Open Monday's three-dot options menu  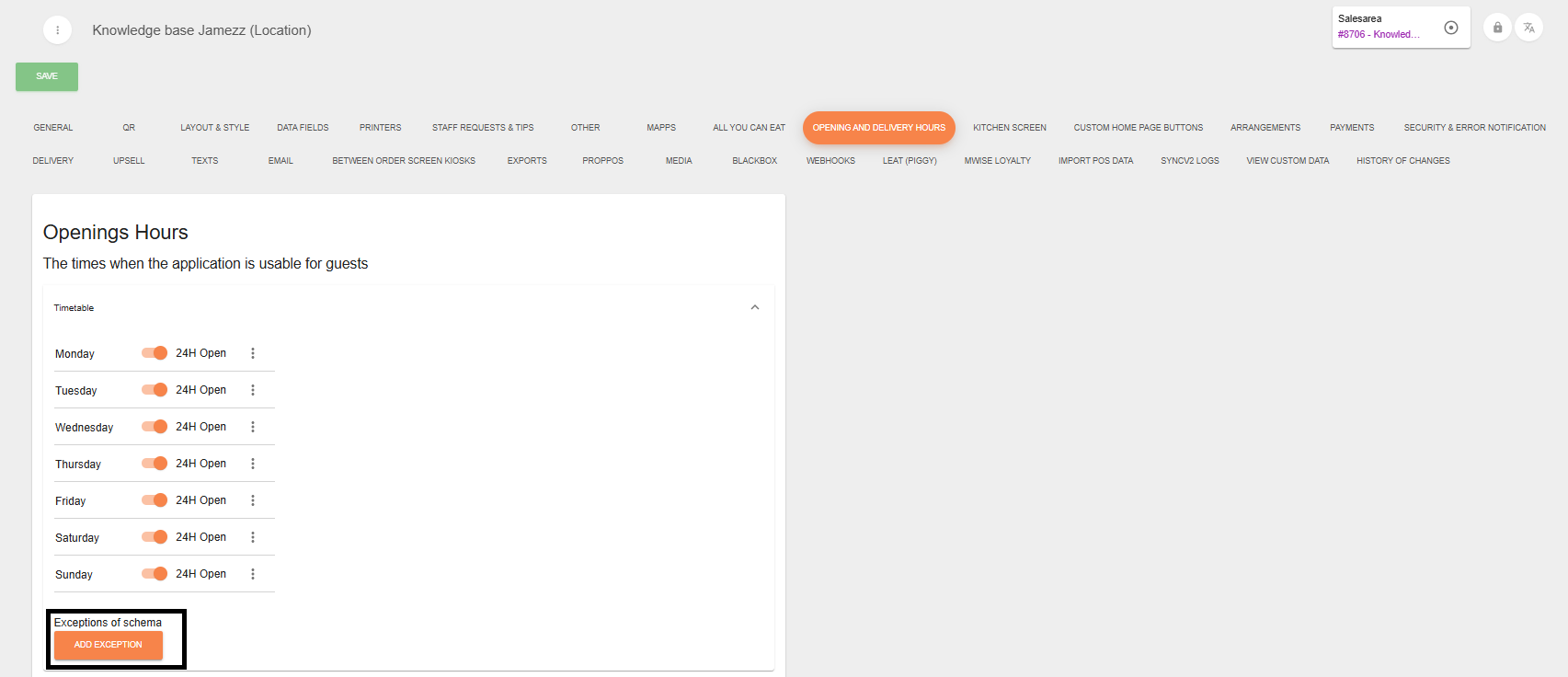pyautogui.click(x=253, y=353)
